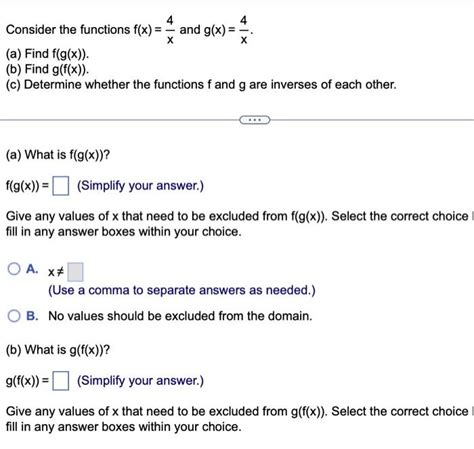Click the g(x) fraction 4 over x

244,30
